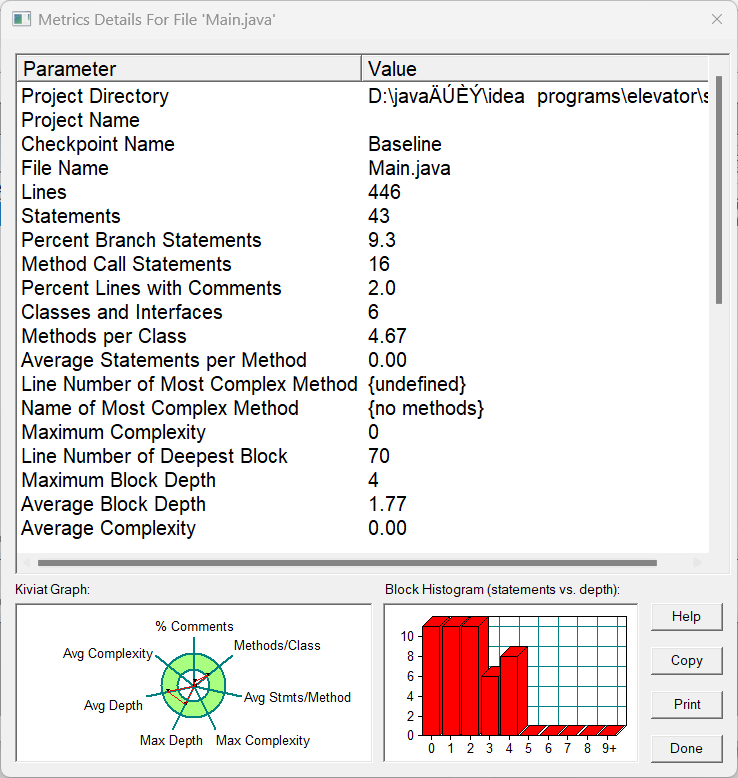Select the Maximum Complexity row
738x778 pixels.
(363, 432)
